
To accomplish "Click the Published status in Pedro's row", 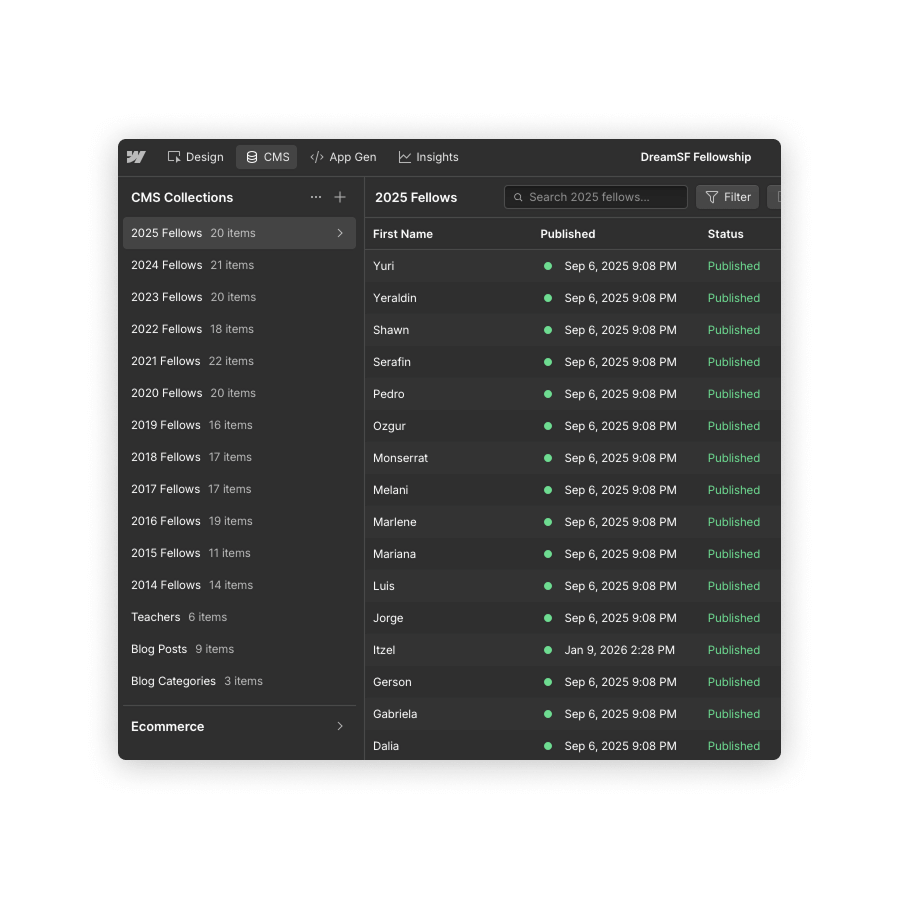I will [734, 394].
